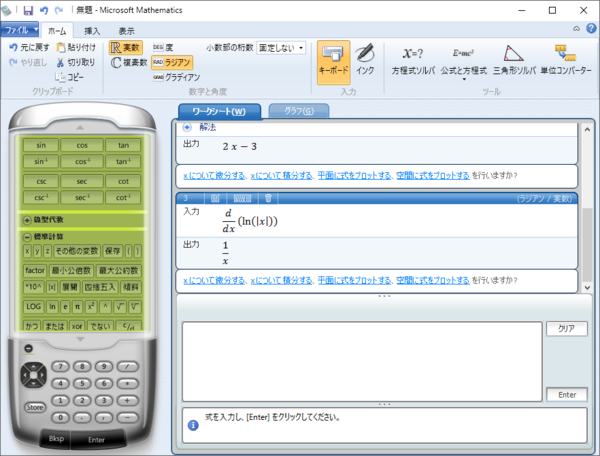Open the Help question mark icon
600x456 pixels.
click(591, 28)
